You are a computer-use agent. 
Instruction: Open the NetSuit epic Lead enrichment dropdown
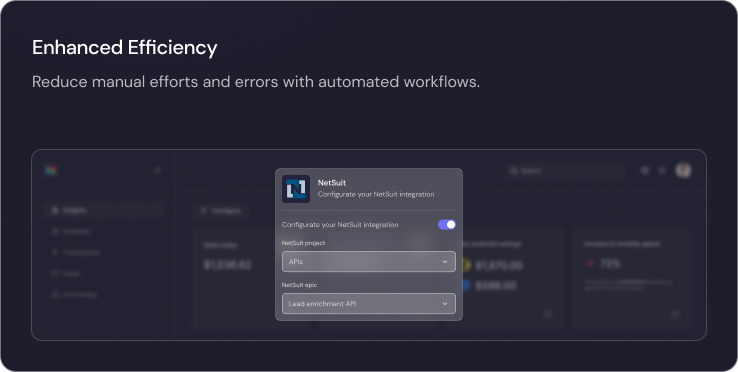coord(369,304)
